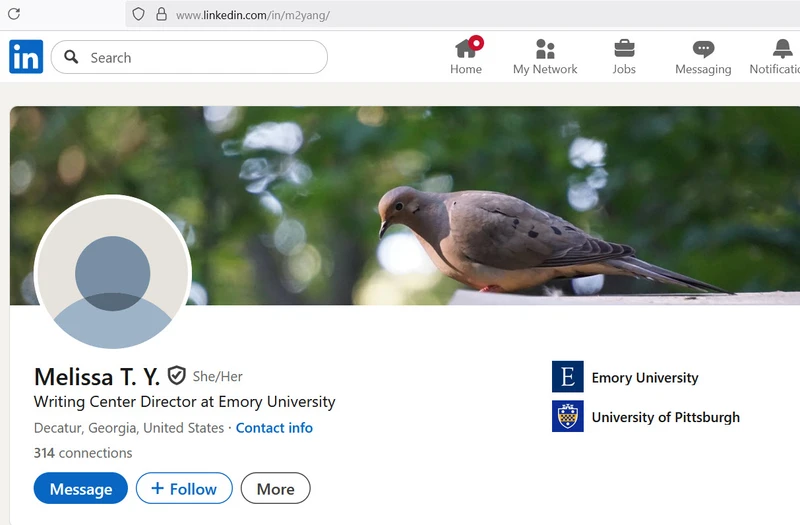Open the Notifications bell icon
The image size is (800, 525).
pos(782,49)
